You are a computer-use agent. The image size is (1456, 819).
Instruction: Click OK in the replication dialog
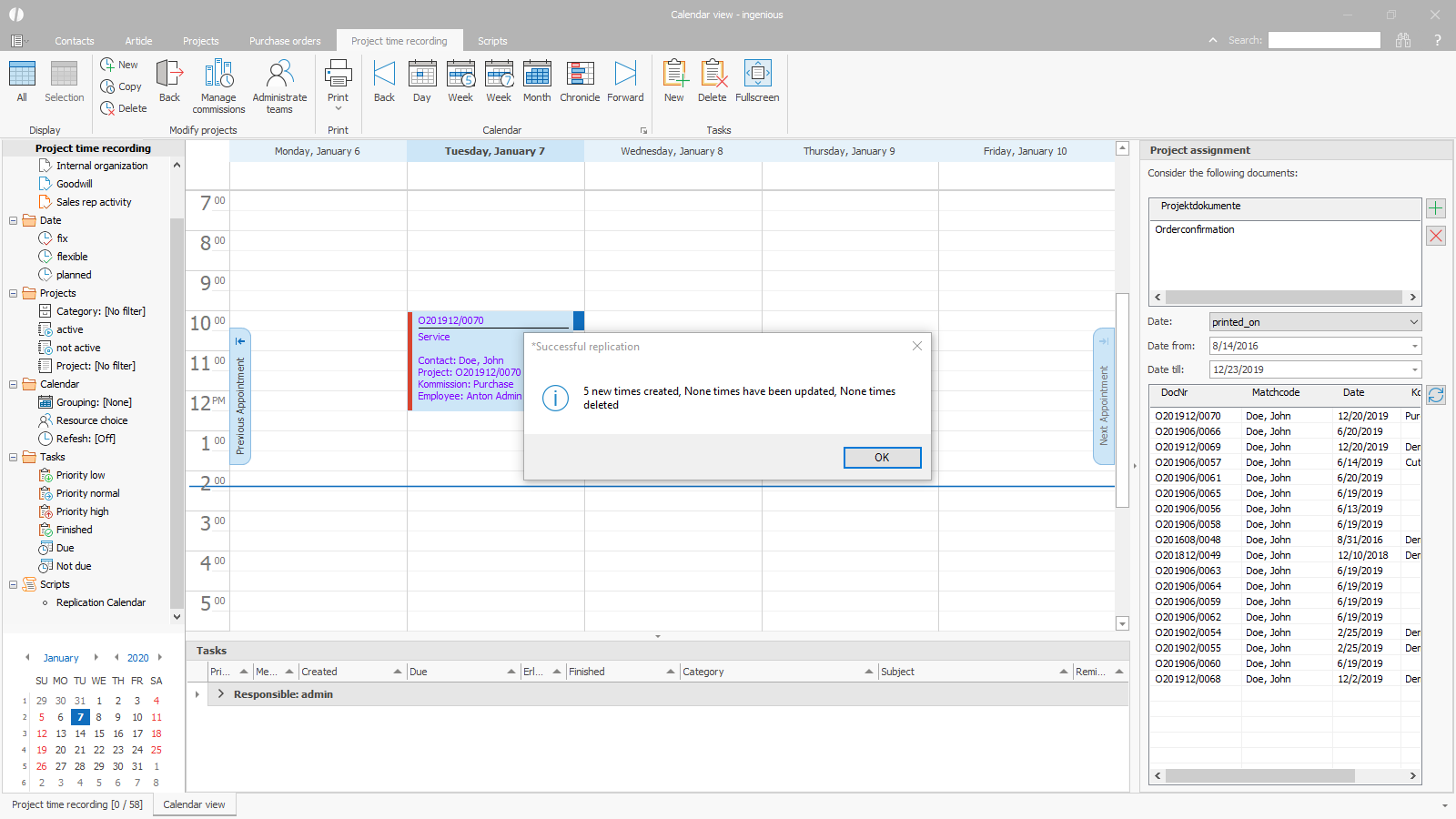coord(882,458)
